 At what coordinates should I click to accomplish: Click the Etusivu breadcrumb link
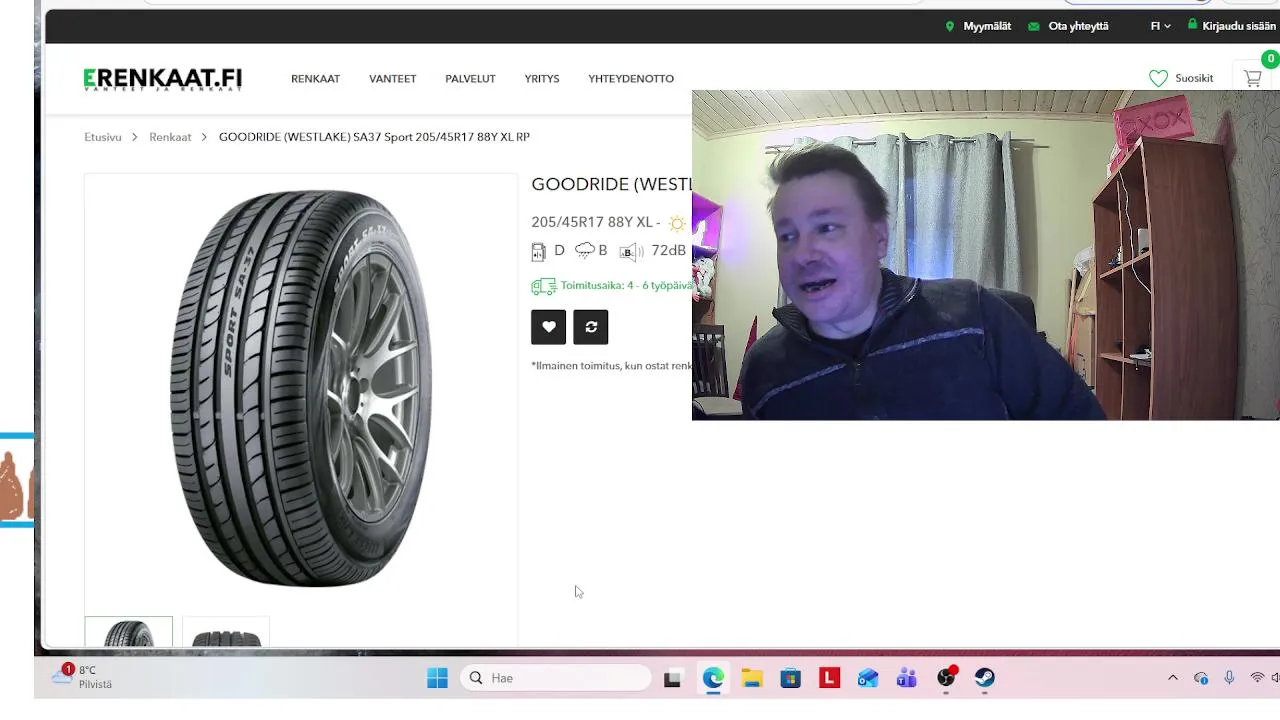[103, 137]
